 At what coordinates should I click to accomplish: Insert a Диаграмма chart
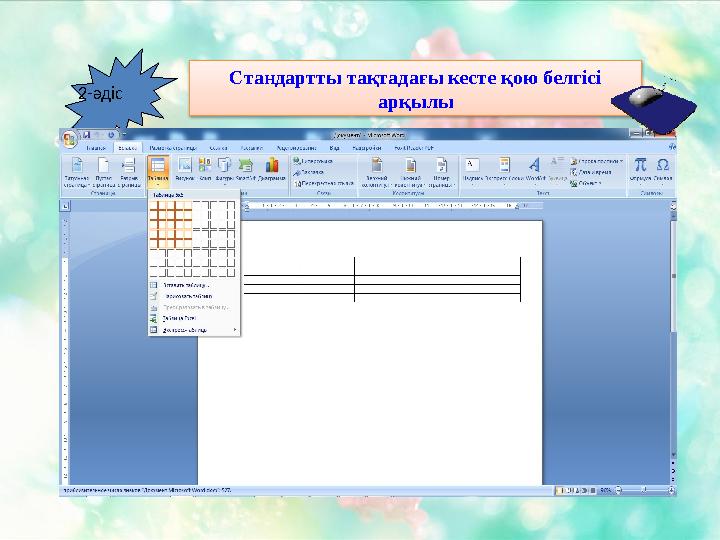pos(272,169)
